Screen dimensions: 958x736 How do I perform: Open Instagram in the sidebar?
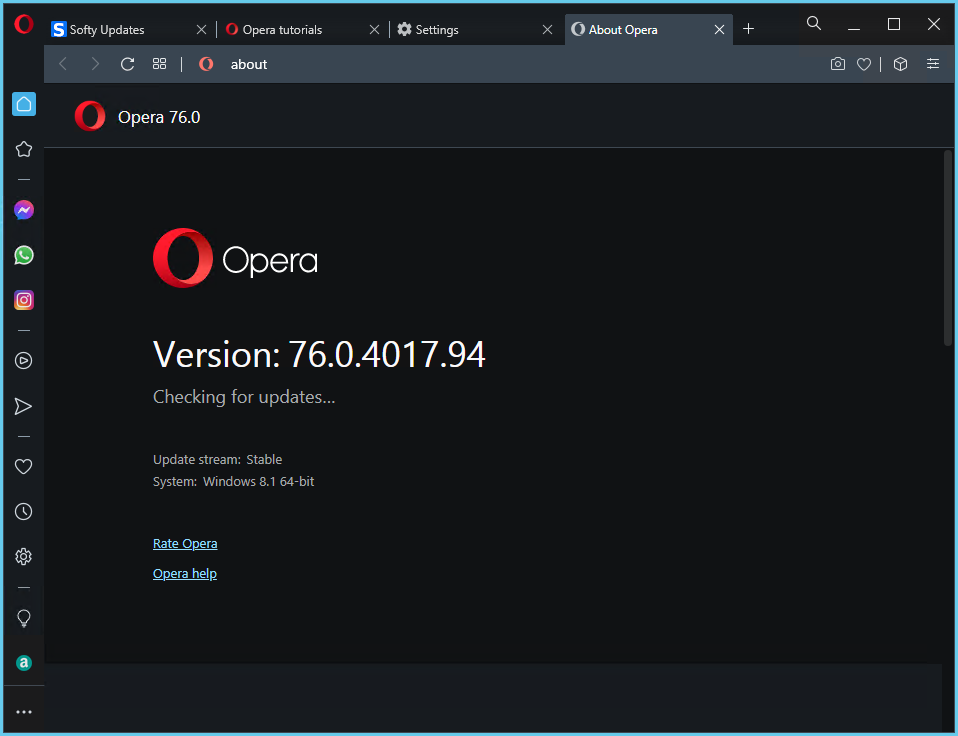pos(24,300)
